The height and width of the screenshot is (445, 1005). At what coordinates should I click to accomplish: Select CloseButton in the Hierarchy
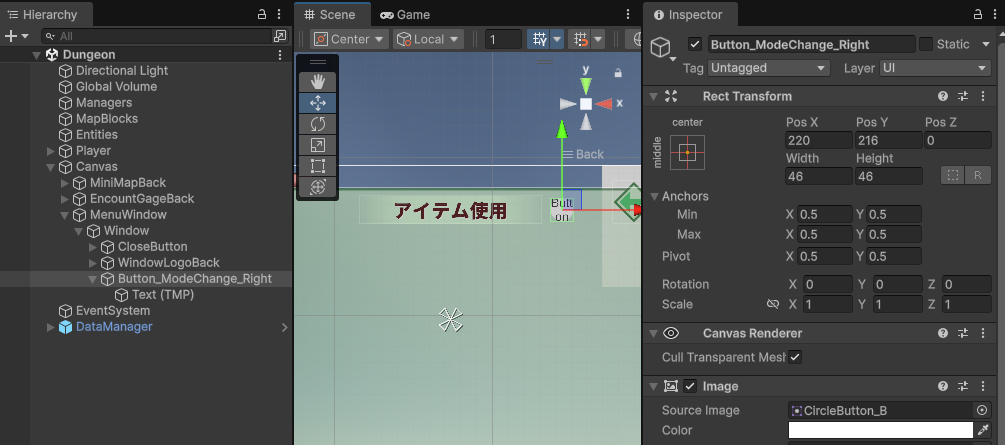[x=152, y=247]
